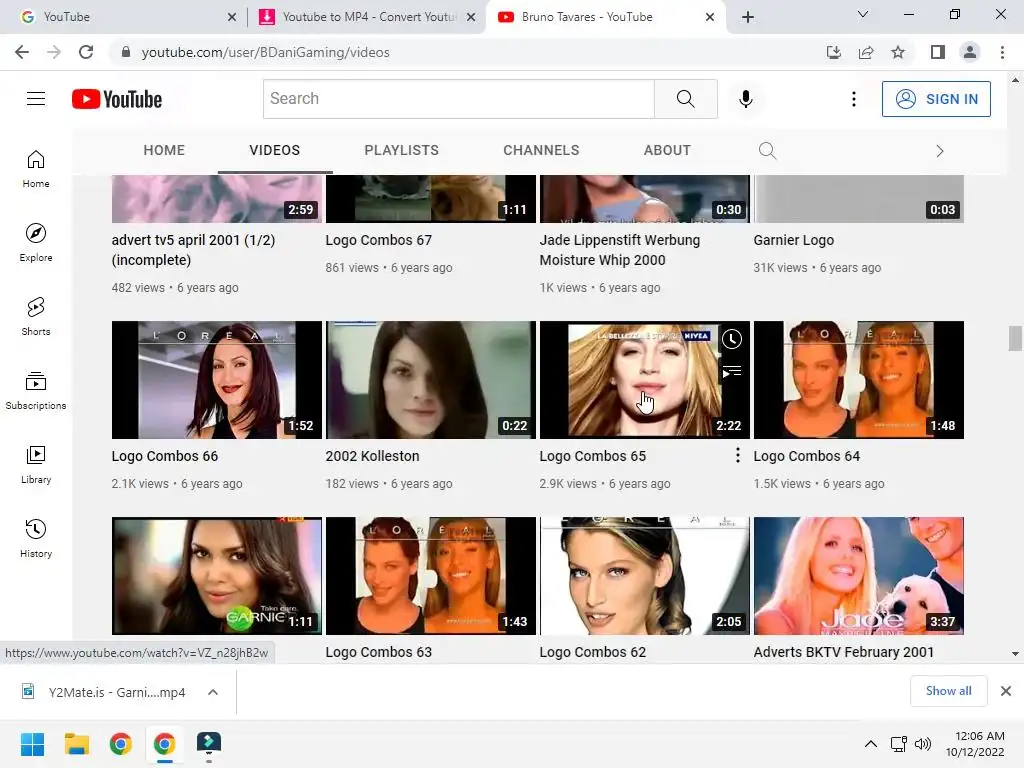Click the SIGN IN button
1024x768 pixels.
click(936, 99)
